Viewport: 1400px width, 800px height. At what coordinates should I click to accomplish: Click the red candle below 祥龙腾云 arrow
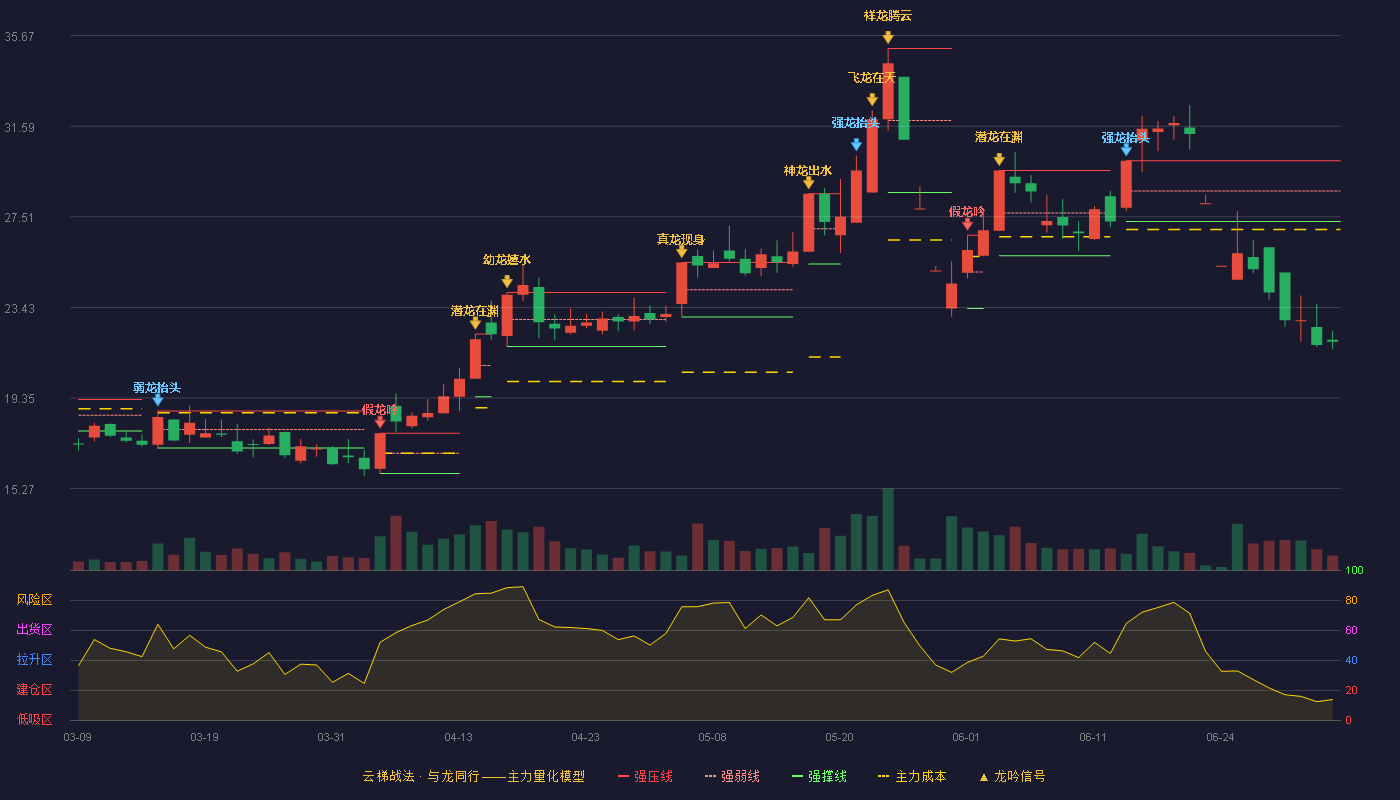click(x=888, y=91)
